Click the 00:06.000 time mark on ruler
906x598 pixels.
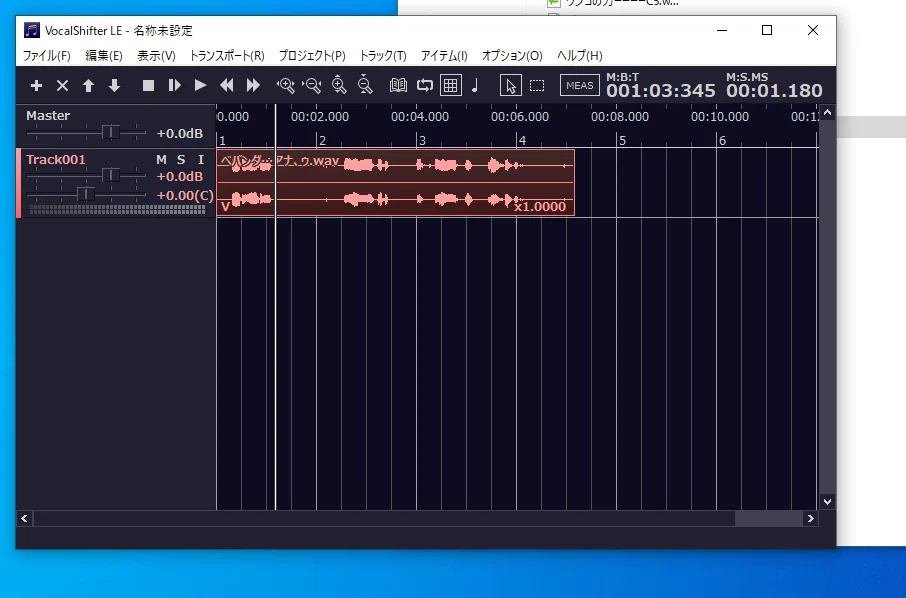[x=520, y=117]
